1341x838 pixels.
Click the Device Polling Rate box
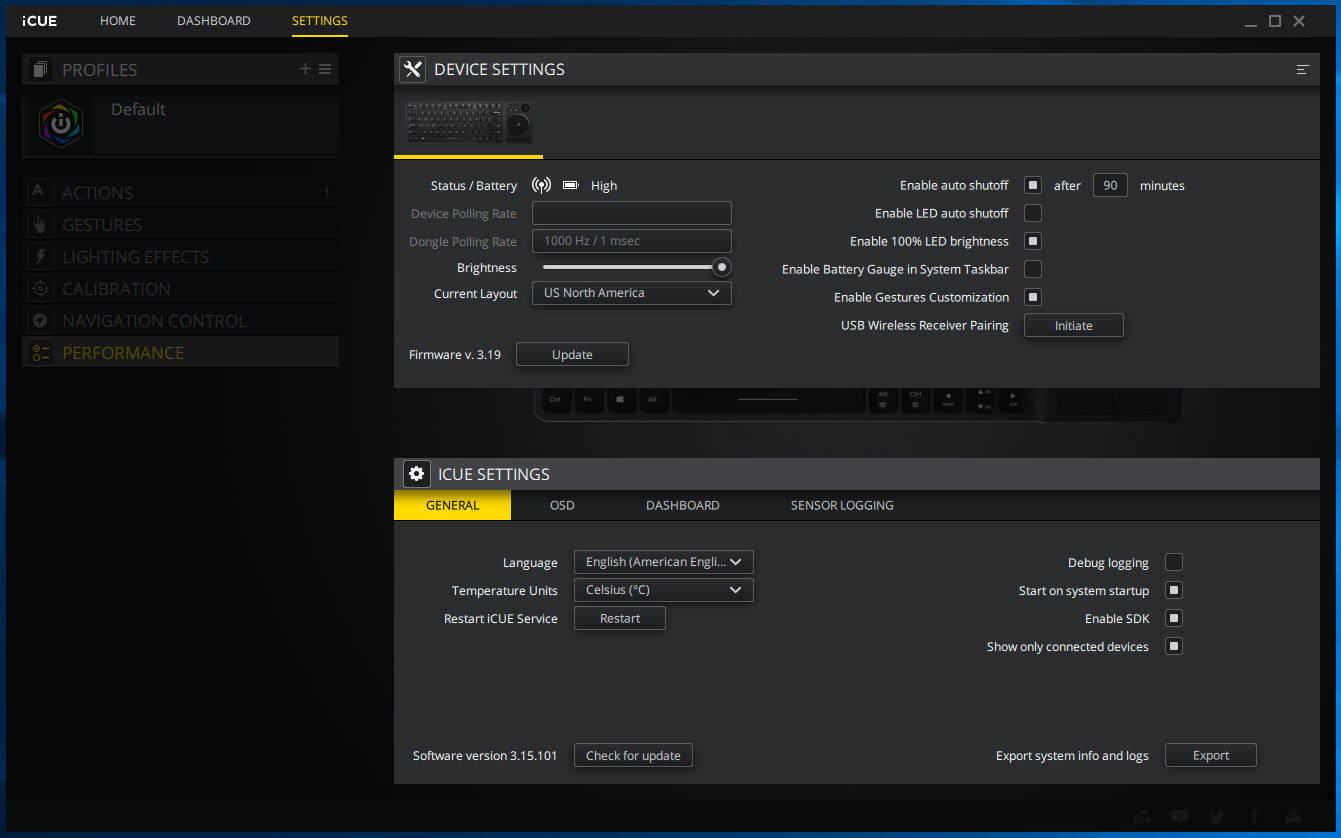632,213
